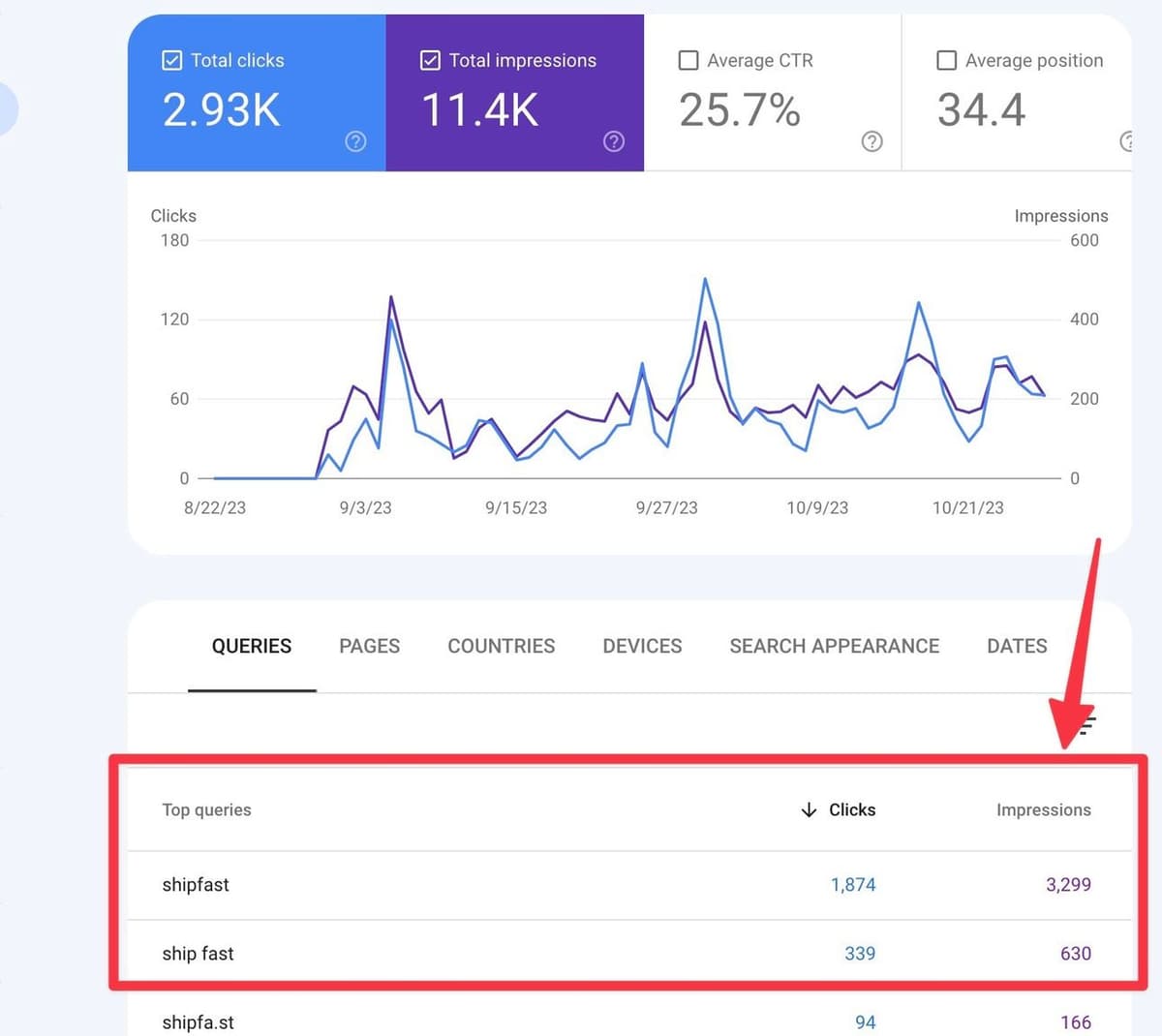The image size is (1162, 1036).
Task: Uncheck the Total clicks checkbox
Action: (x=171, y=60)
